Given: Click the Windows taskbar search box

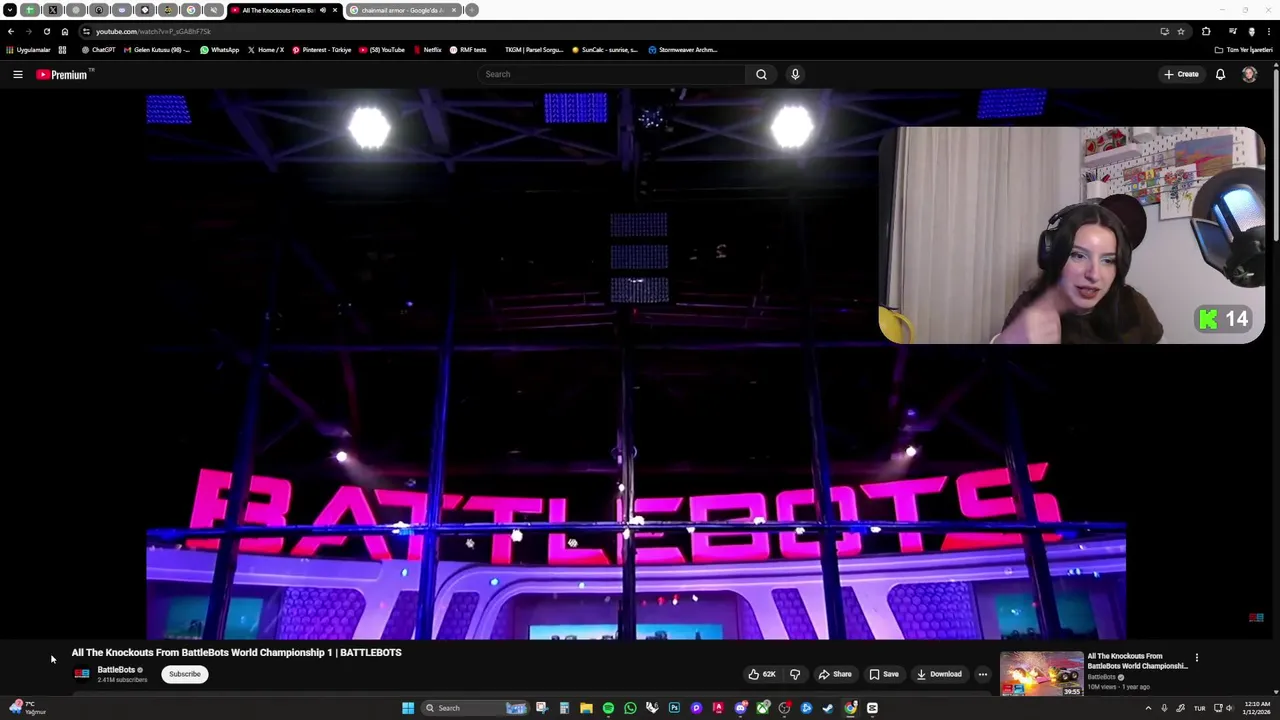Looking at the screenshot, I should (x=474, y=708).
